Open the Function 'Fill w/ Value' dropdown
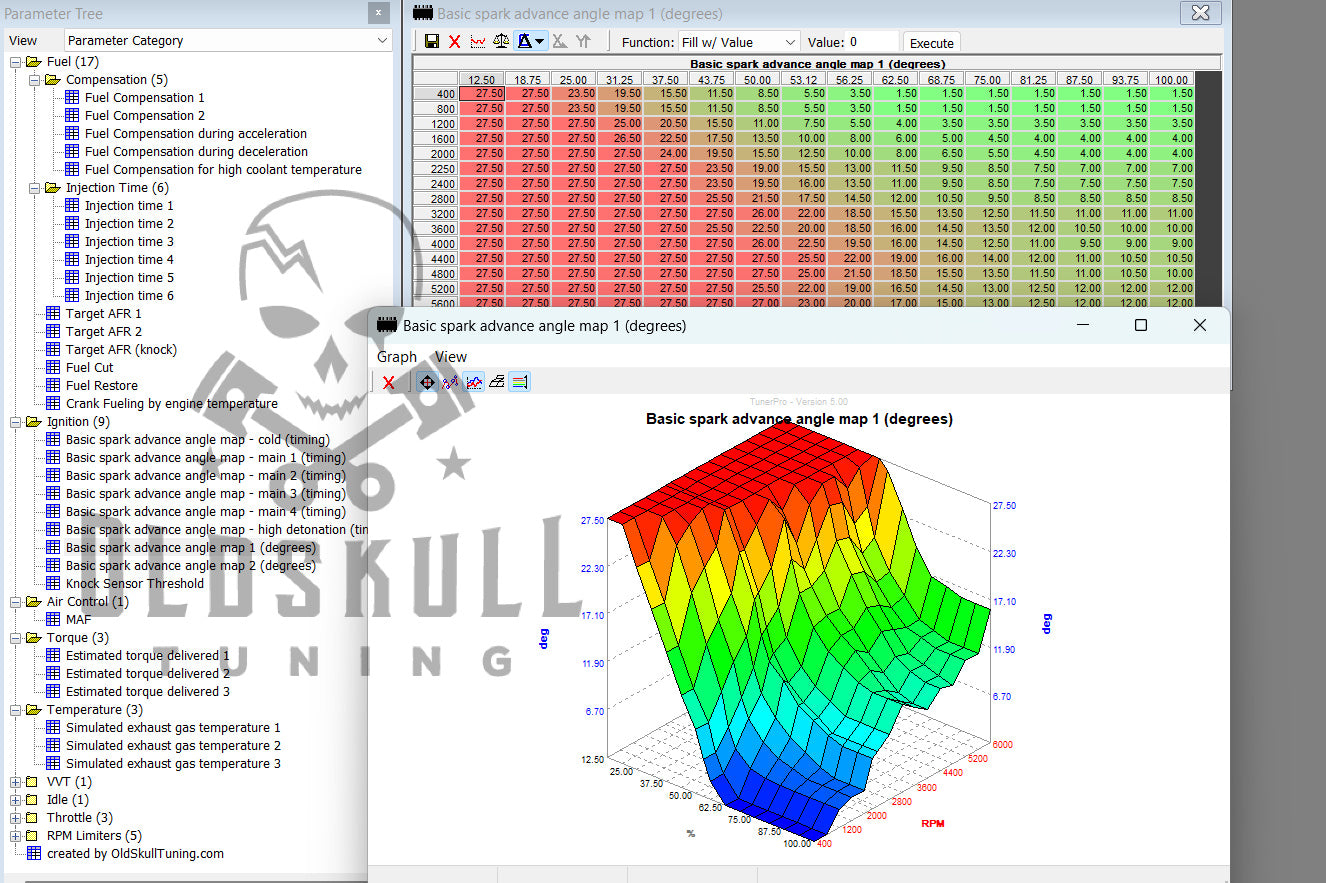 point(739,43)
